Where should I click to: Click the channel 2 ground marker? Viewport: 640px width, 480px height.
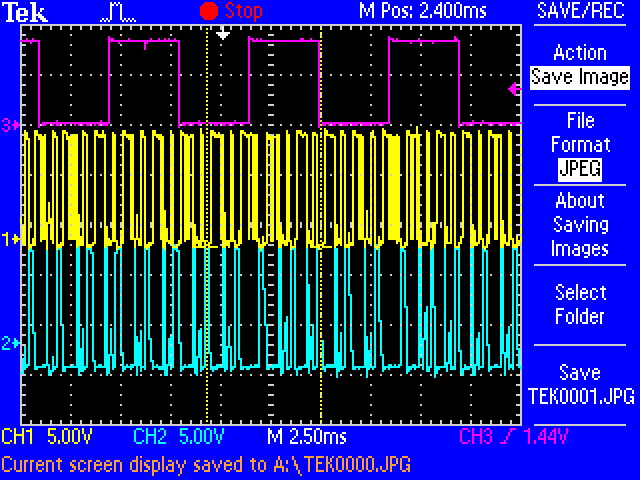point(10,344)
